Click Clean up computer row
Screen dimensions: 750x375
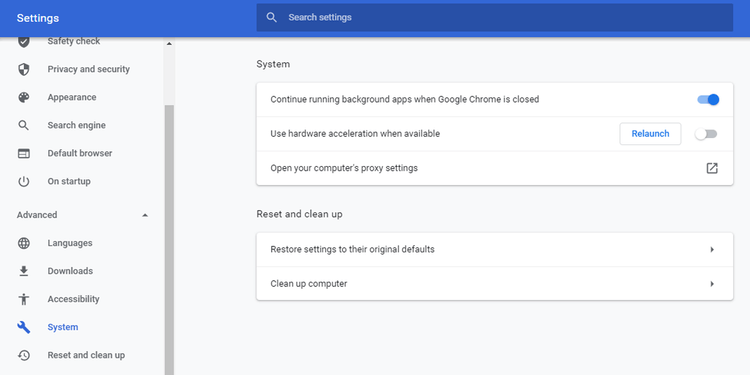pos(495,284)
